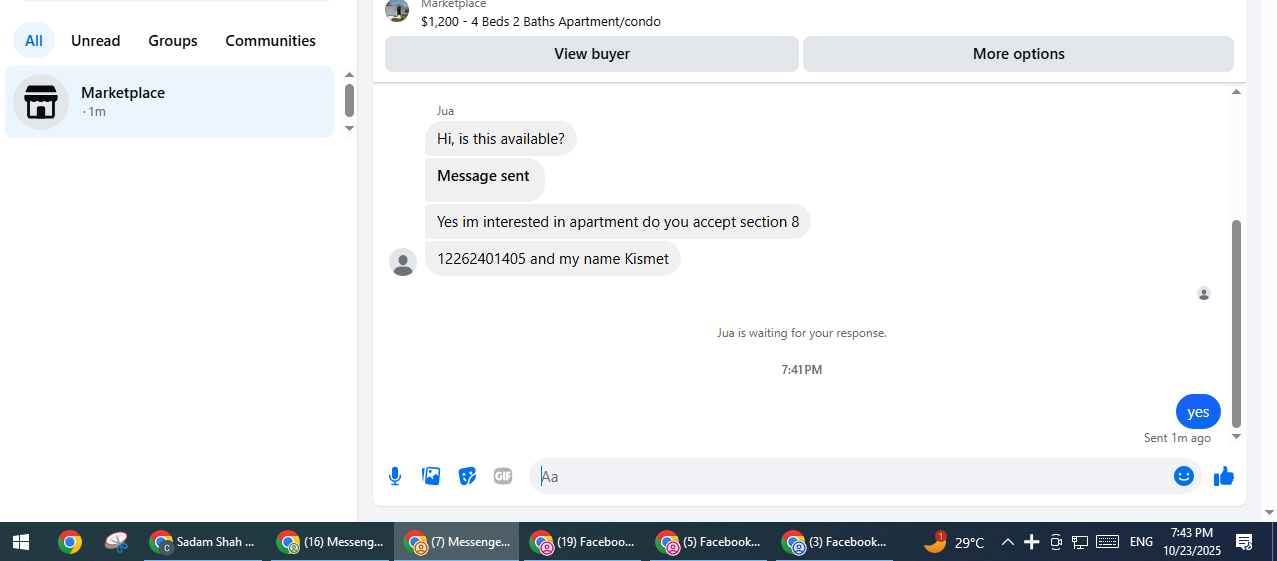The width and height of the screenshot is (1277, 561).
Task: Send a thumbs-up like
Action: point(1224,476)
